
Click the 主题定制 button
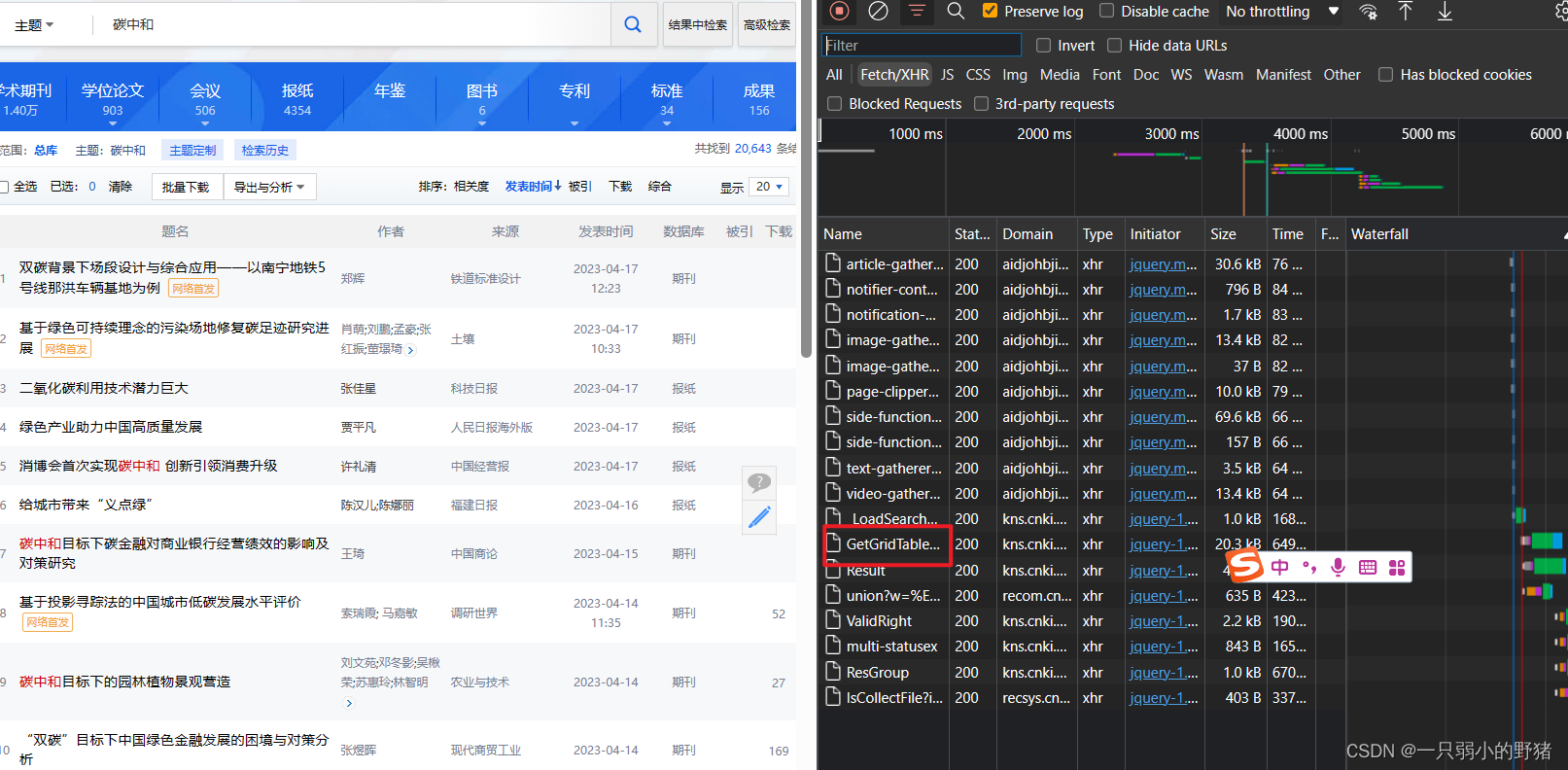[192, 150]
